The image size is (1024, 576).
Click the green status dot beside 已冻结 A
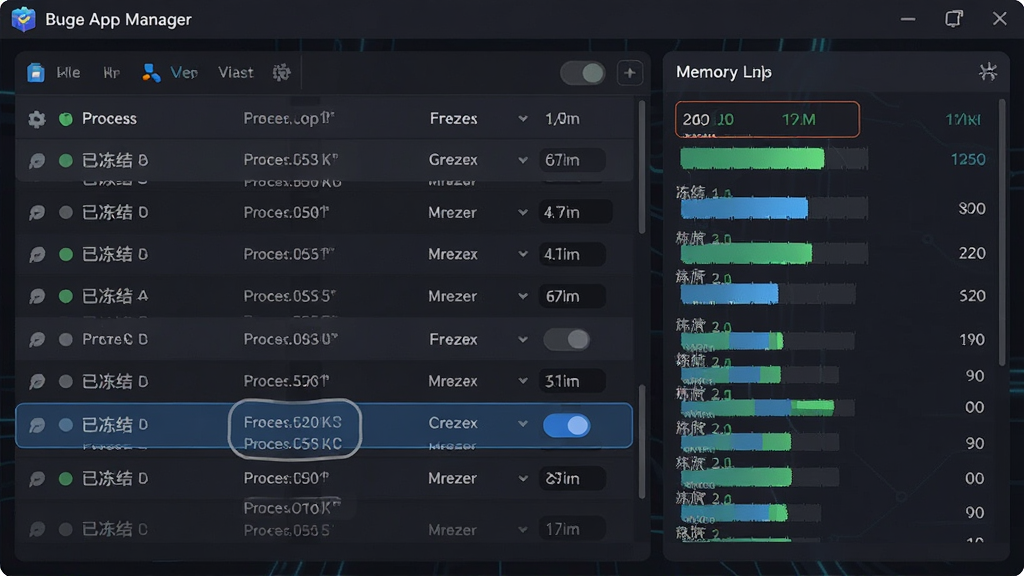pos(65,296)
